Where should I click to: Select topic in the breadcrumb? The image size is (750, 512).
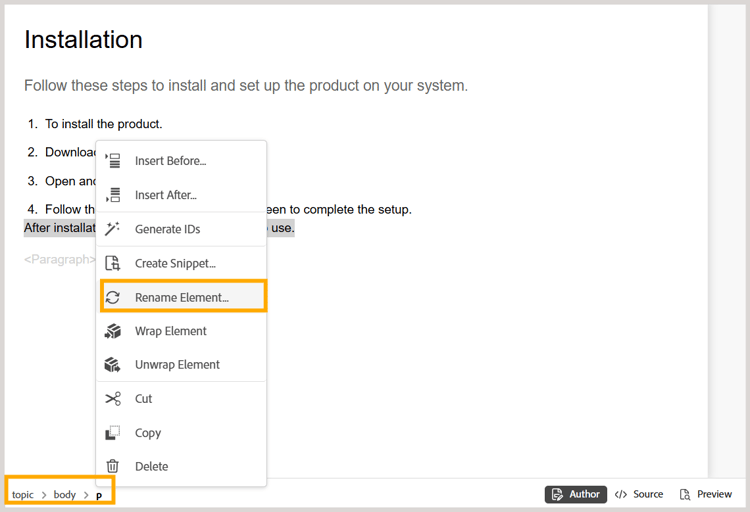coord(22,495)
